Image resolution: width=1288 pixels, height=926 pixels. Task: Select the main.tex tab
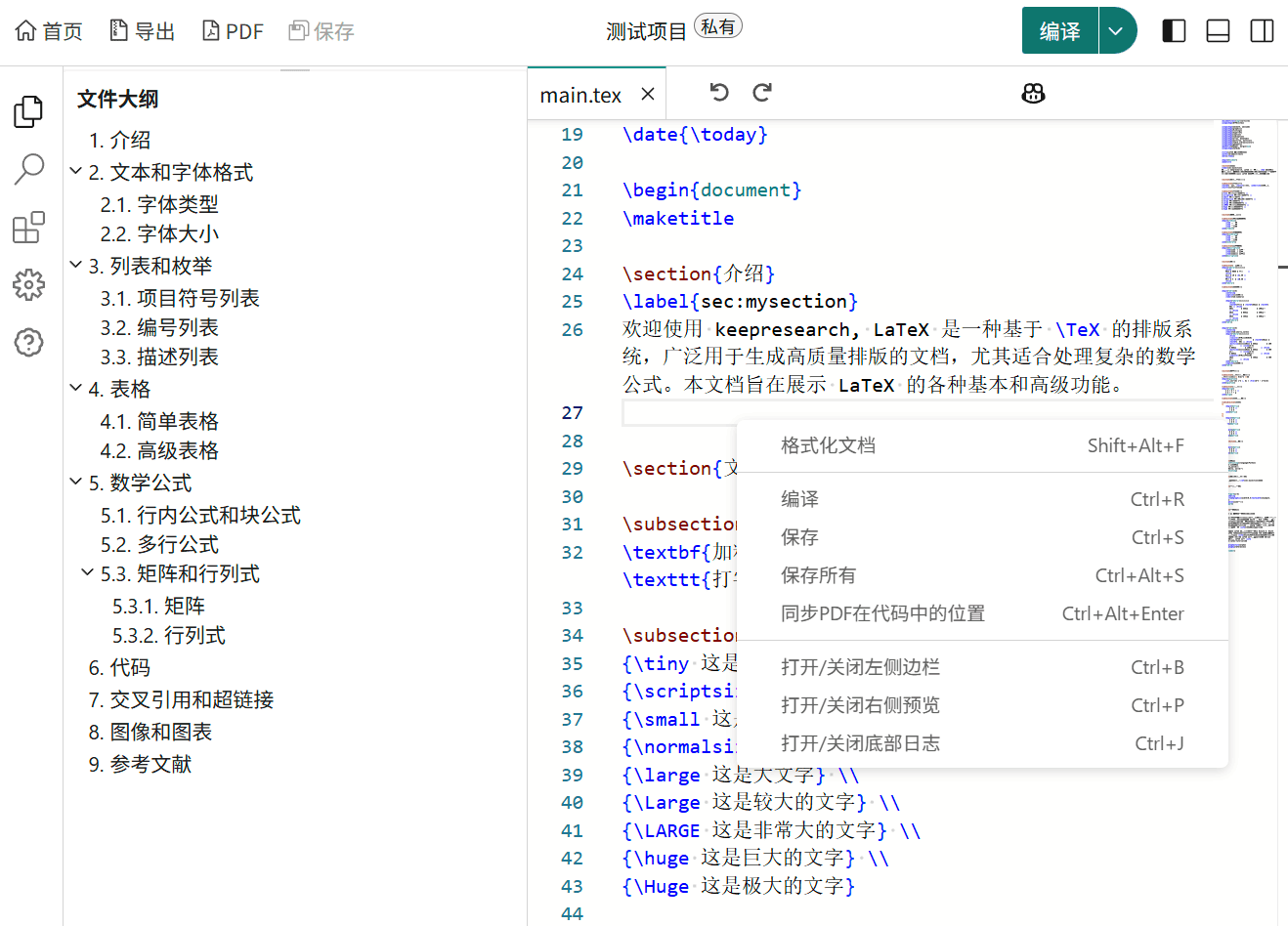[x=580, y=95]
